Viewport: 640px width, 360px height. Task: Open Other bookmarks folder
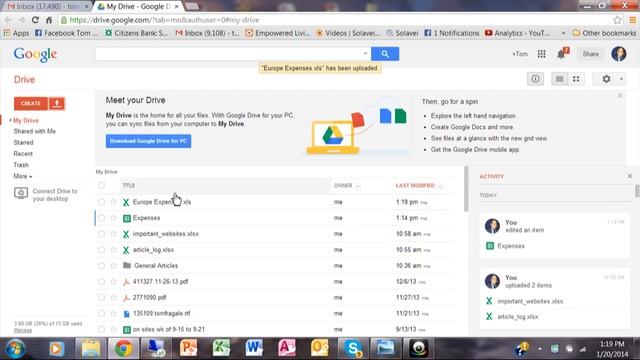[604, 33]
